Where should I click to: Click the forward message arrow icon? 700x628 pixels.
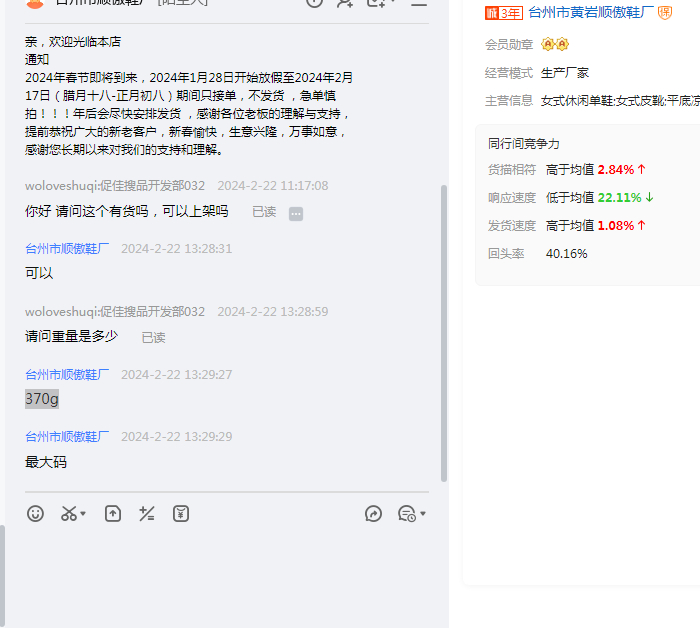pos(374,514)
